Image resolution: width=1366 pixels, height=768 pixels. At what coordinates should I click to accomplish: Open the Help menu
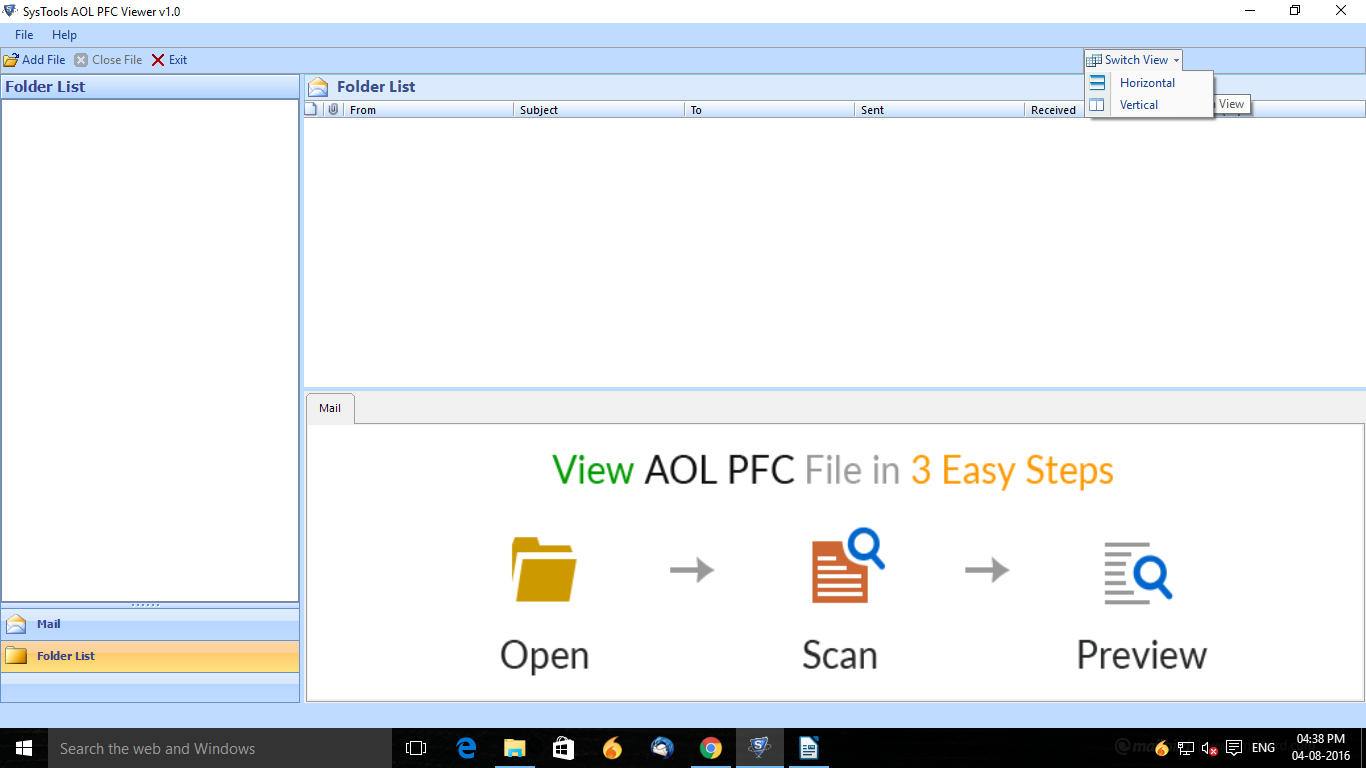[x=64, y=35]
